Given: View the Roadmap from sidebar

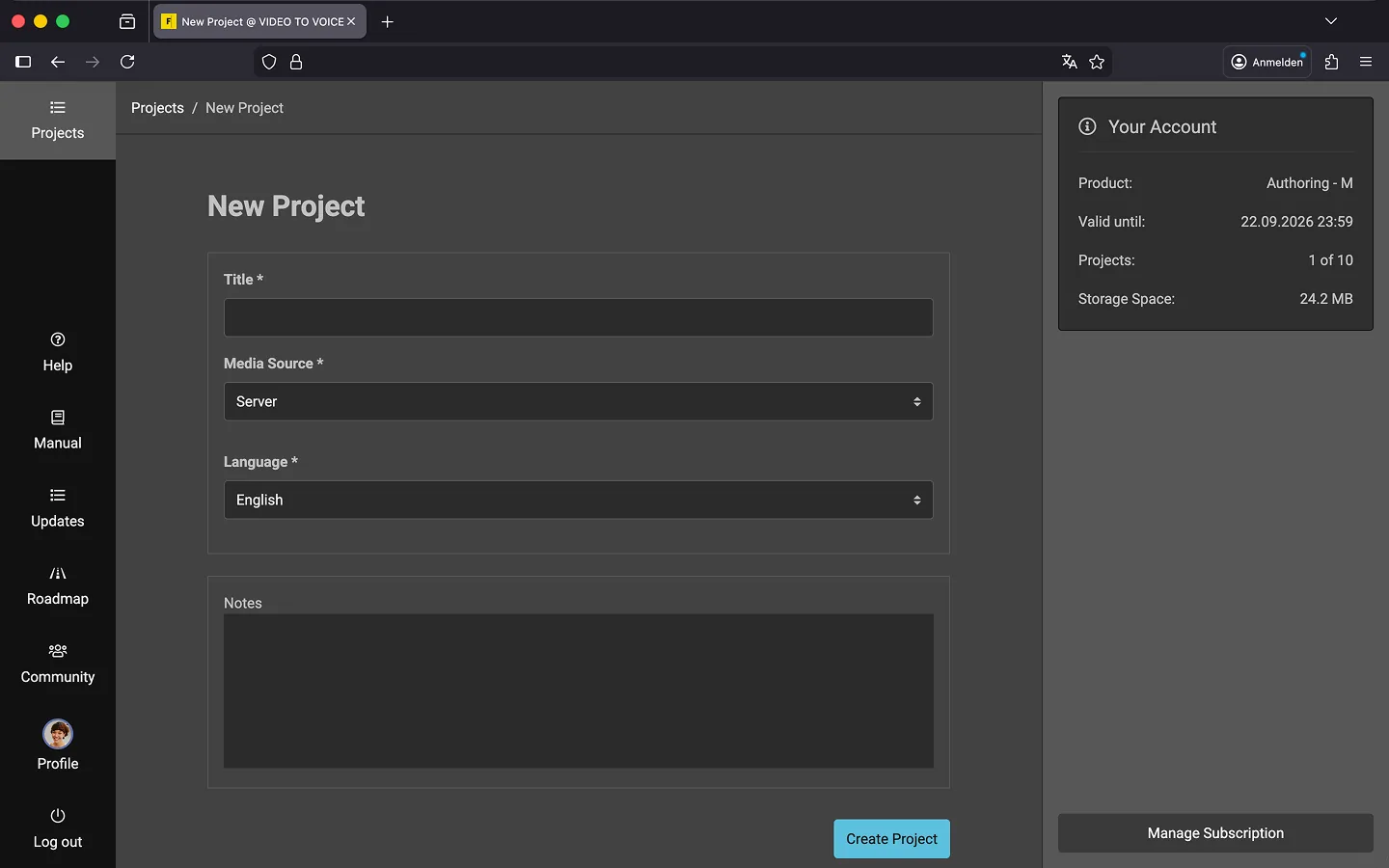Looking at the screenshot, I should click(58, 586).
